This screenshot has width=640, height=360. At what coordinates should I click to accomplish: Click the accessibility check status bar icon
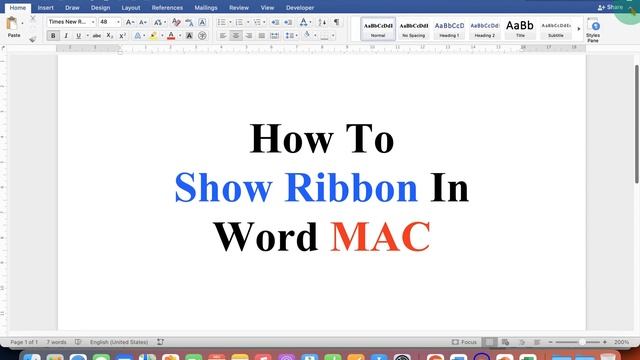click(160, 342)
